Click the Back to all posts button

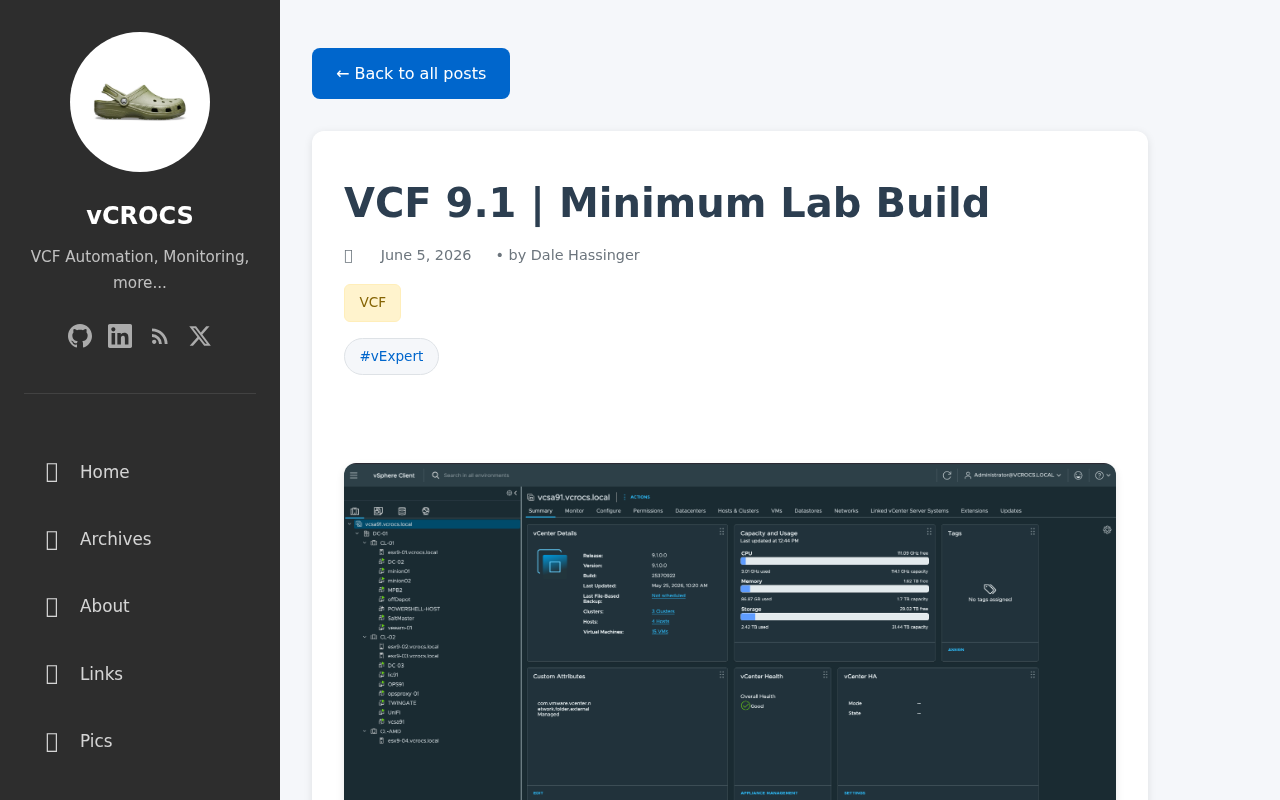[x=411, y=73]
